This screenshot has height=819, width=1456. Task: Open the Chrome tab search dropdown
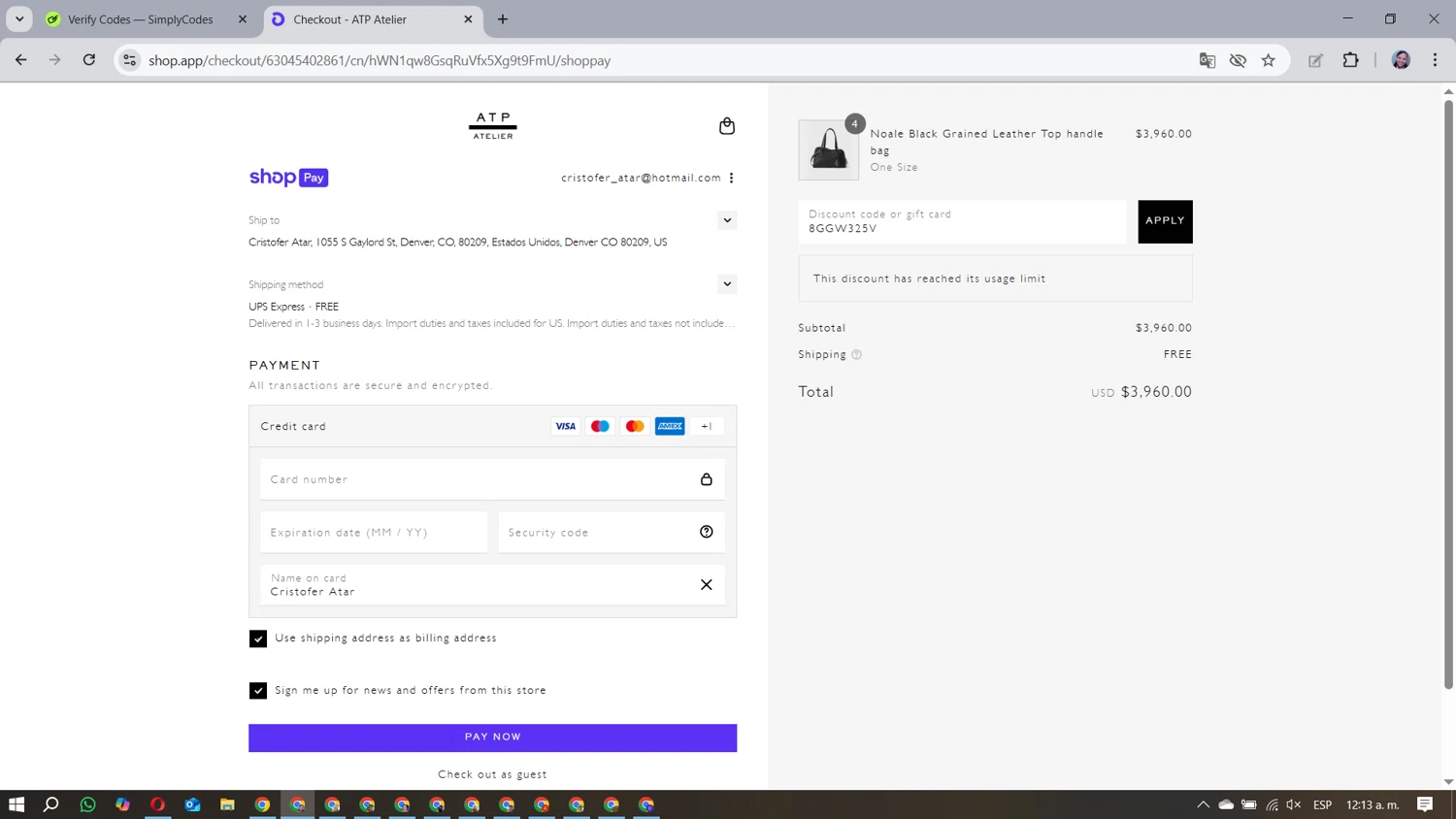(x=19, y=19)
